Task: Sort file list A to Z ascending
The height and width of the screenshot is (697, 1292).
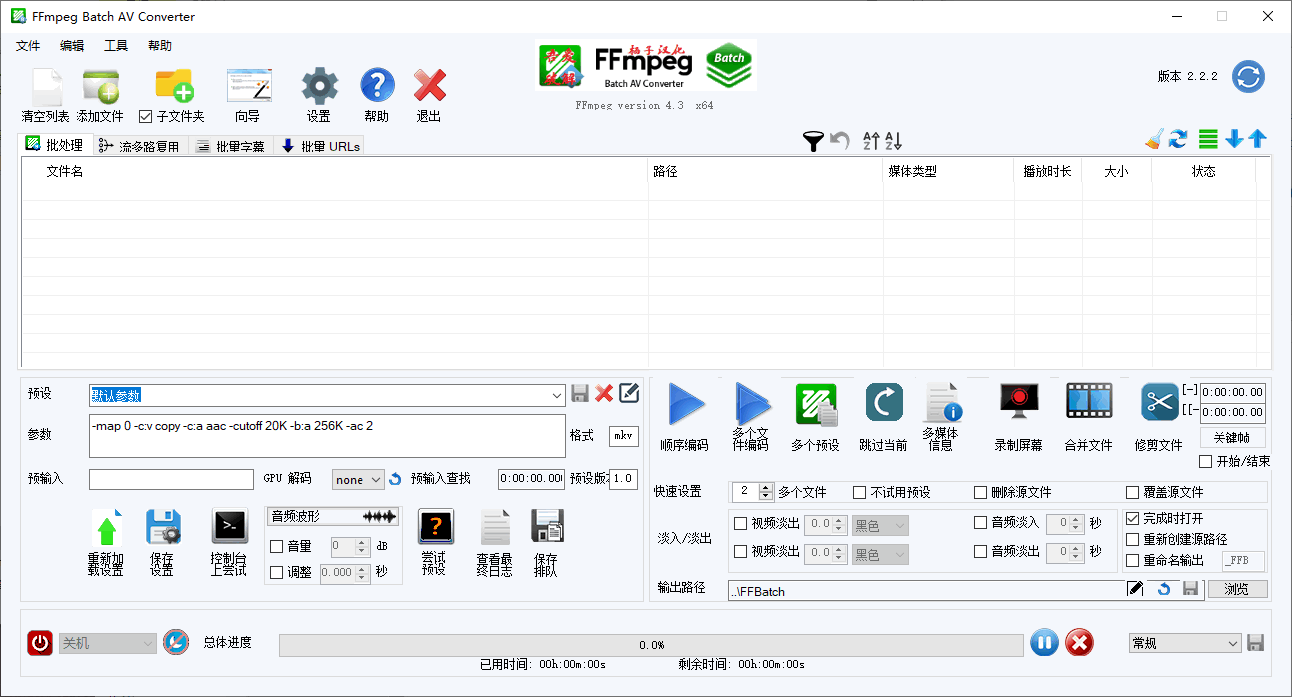Action: pyautogui.click(x=871, y=141)
